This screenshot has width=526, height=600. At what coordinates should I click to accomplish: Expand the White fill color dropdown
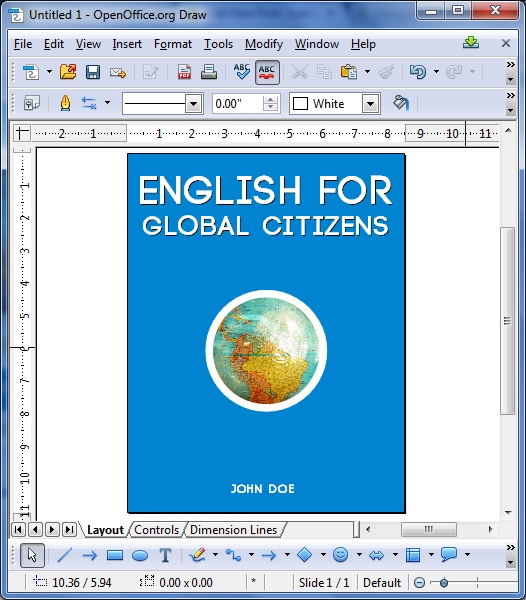(x=370, y=104)
